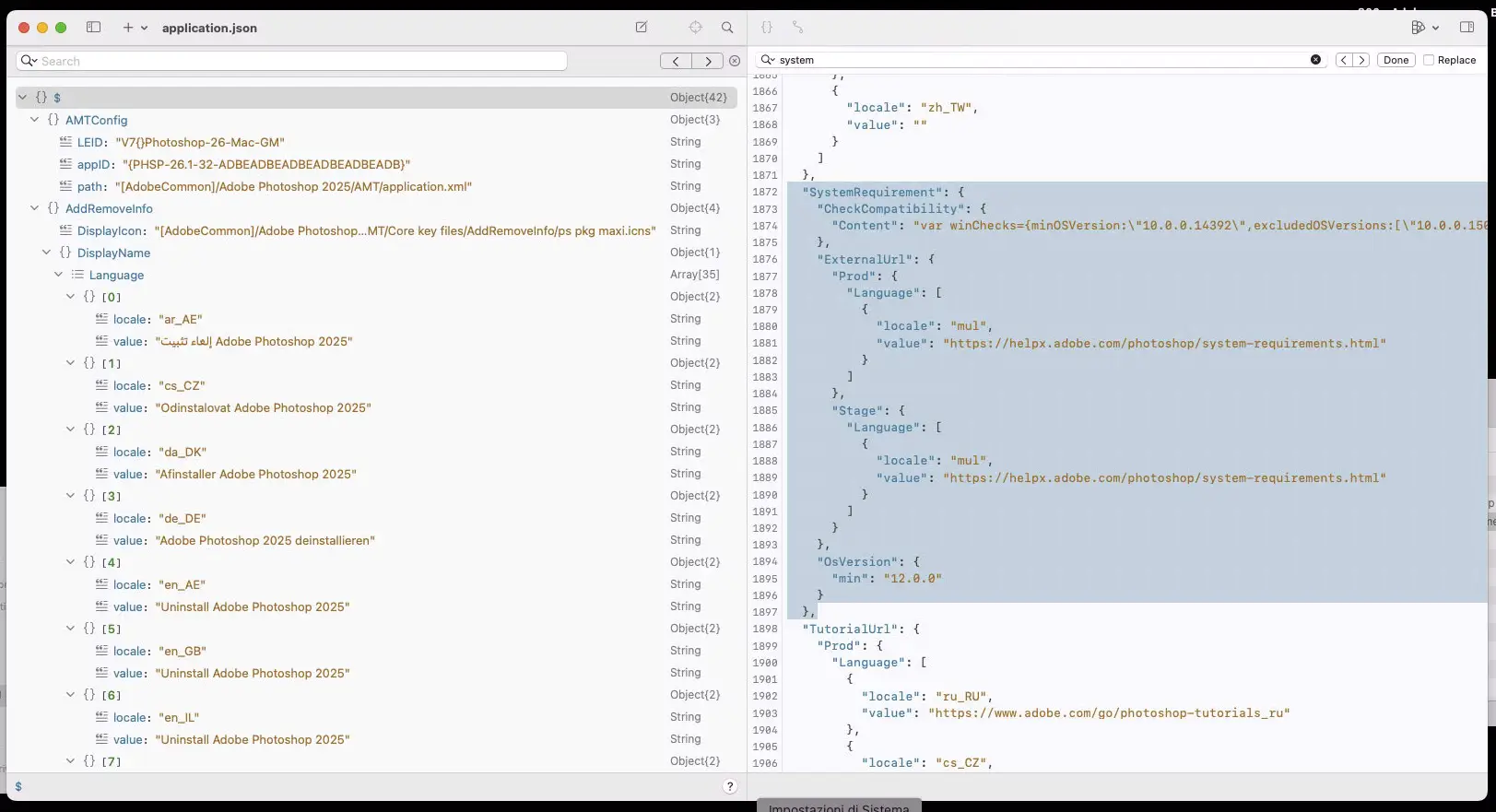Viewport: 1496px width, 812px height.
Task: Click the crosshair locate icon
Action: (x=696, y=28)
